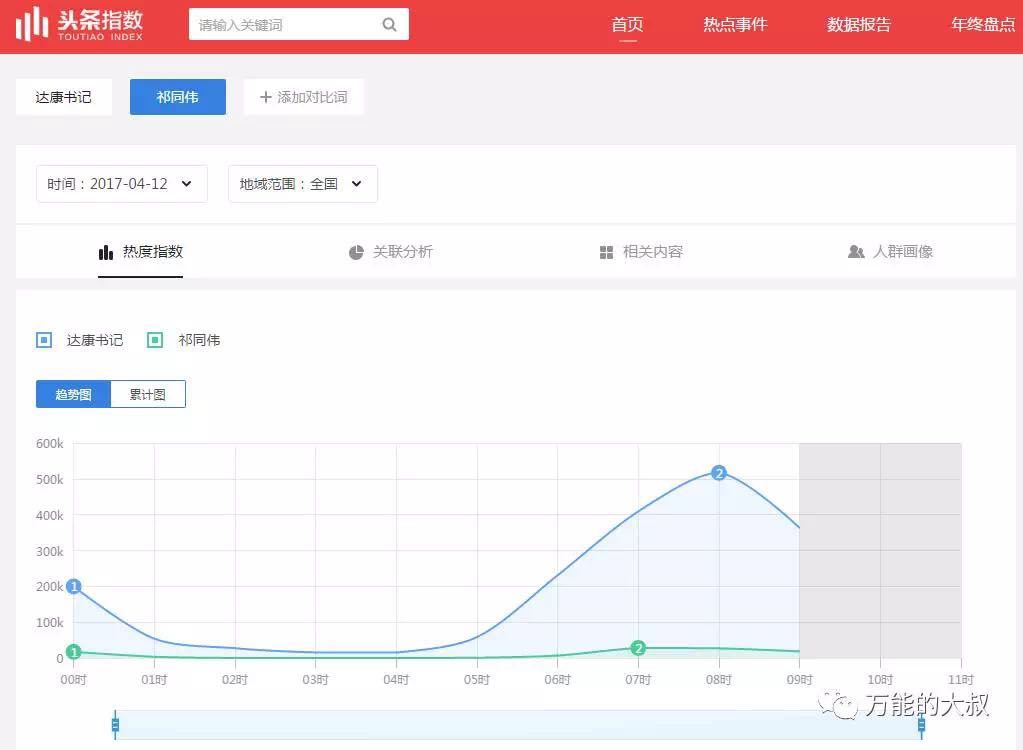The width and height of the screenshot is (1023, 750).
Task: Open the 时间 2017-04-12 dropdown
Action: 122,184
